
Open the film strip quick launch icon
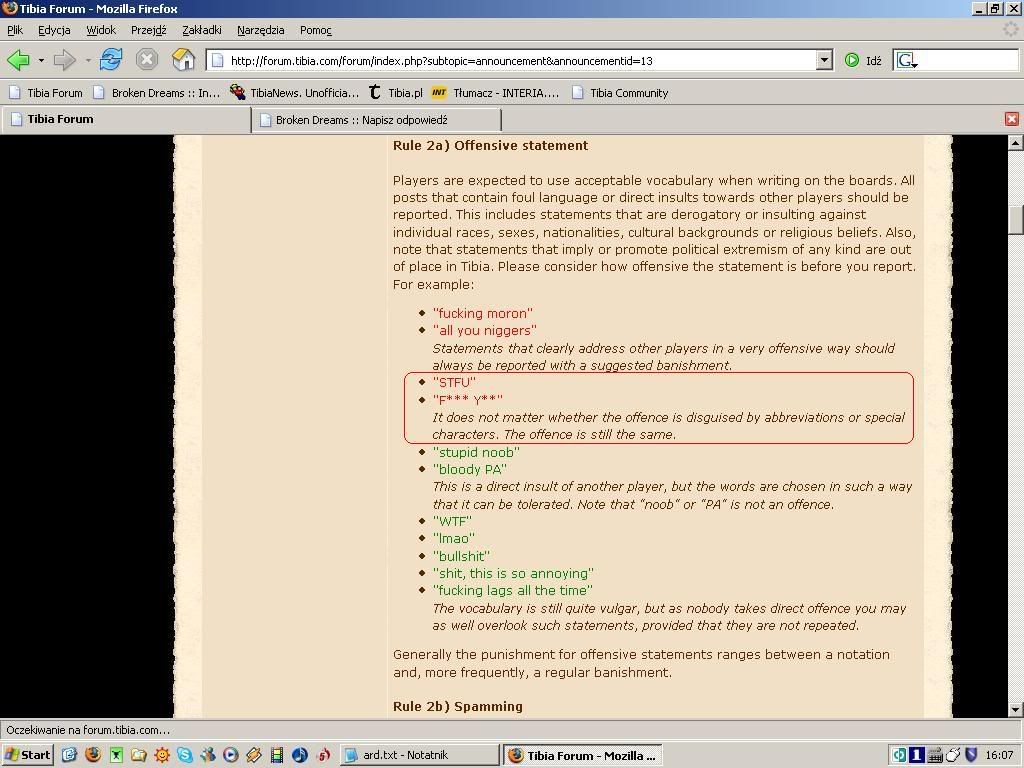point(277,755)
